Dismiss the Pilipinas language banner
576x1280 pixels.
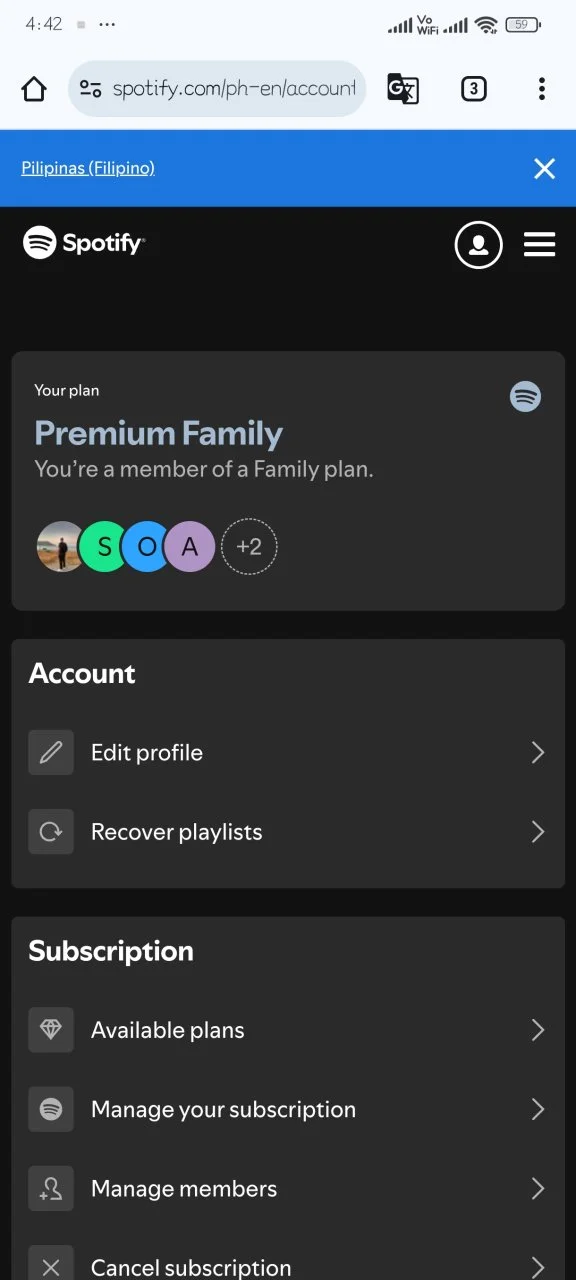tap(544, 168)
